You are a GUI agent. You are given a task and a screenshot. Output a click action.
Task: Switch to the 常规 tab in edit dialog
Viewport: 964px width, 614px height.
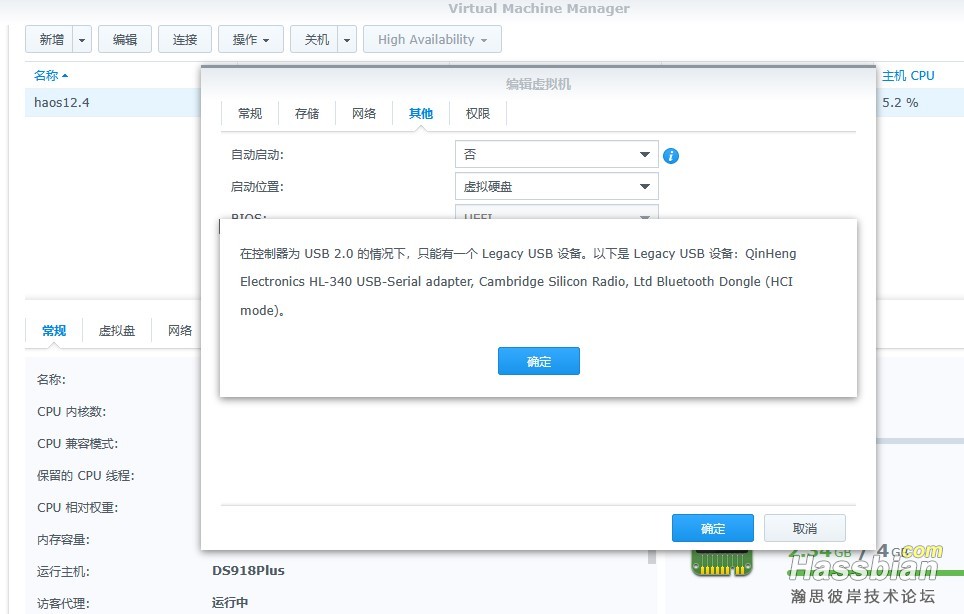point(250,113)
